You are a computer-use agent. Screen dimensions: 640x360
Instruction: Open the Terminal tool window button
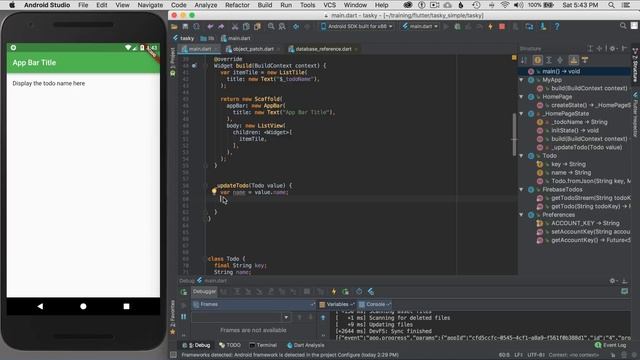coord(263,345)
